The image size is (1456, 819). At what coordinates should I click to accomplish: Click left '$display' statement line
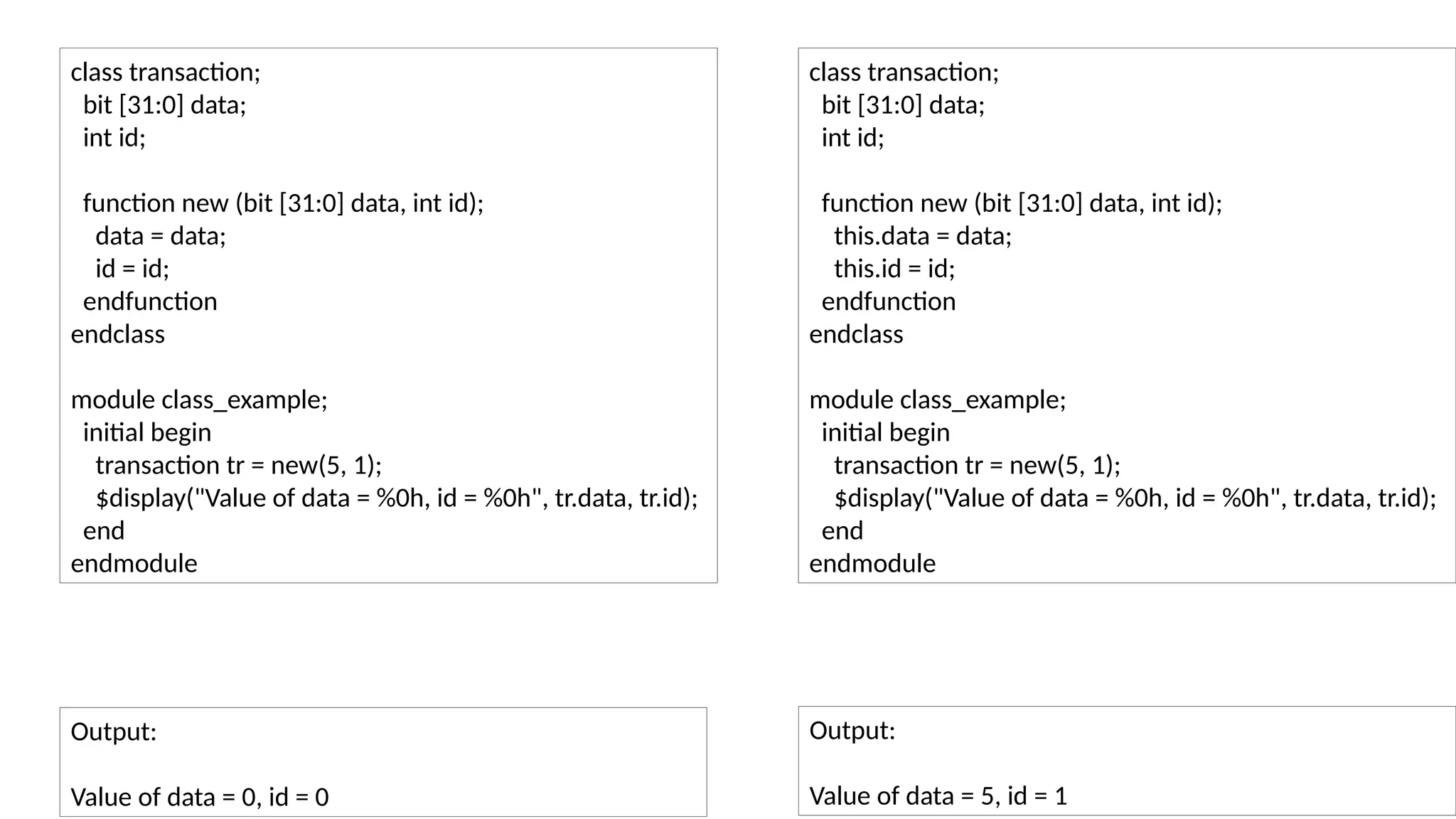[397, 498]
